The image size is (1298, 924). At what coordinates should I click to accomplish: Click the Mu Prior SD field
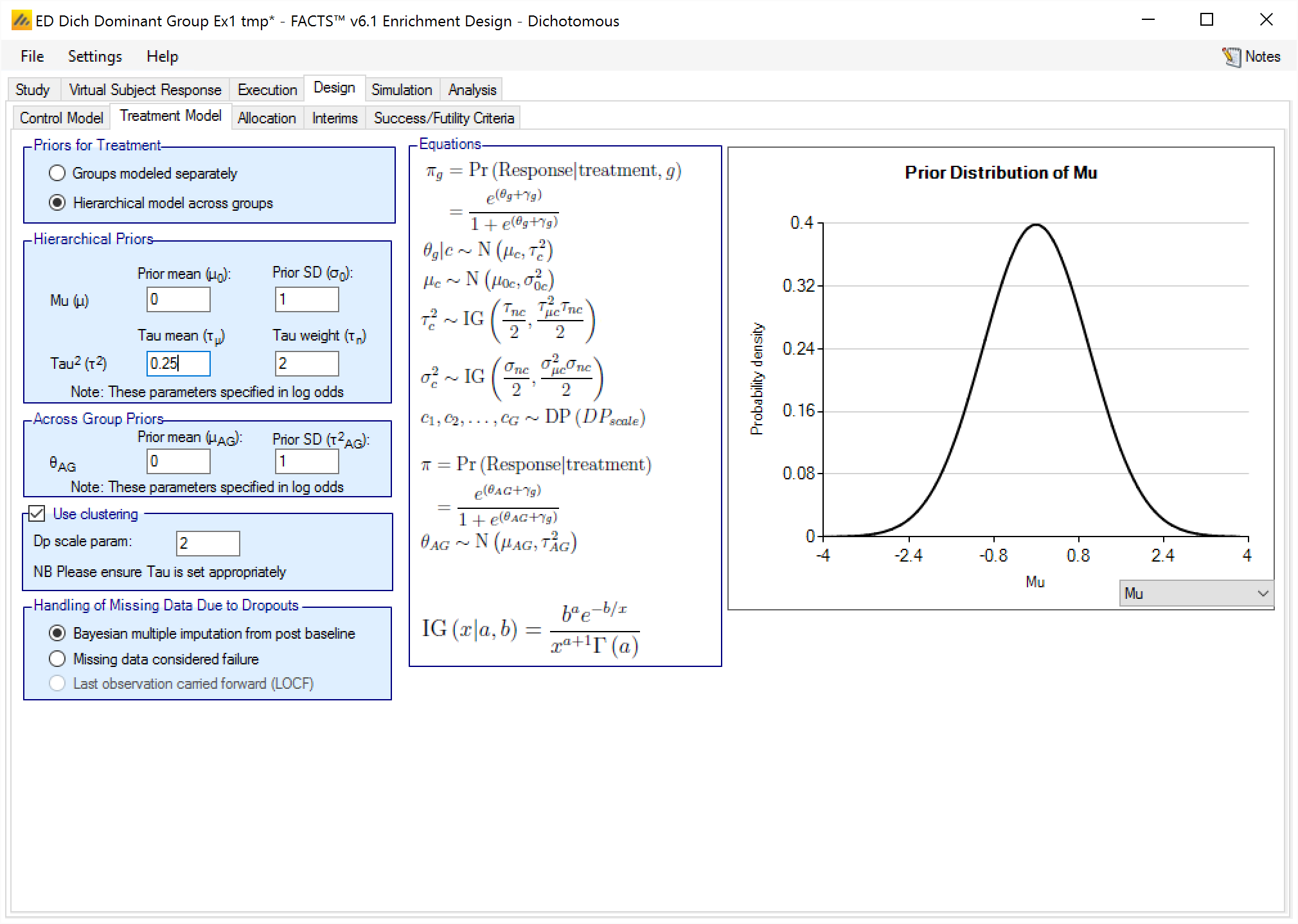coord(307,299)
